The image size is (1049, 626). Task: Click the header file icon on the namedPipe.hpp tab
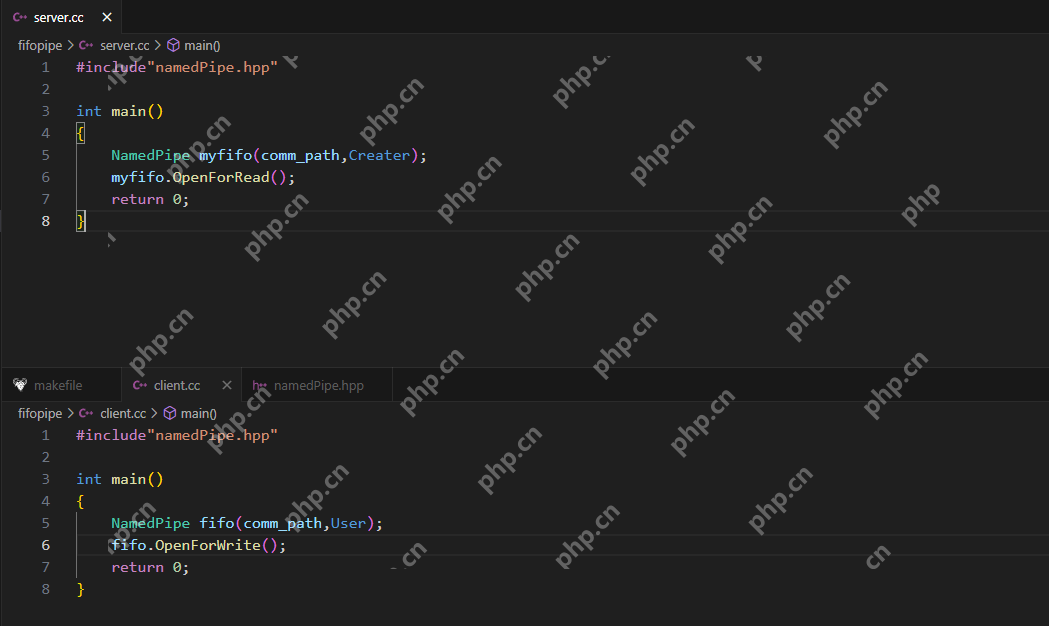coord(259,385)
